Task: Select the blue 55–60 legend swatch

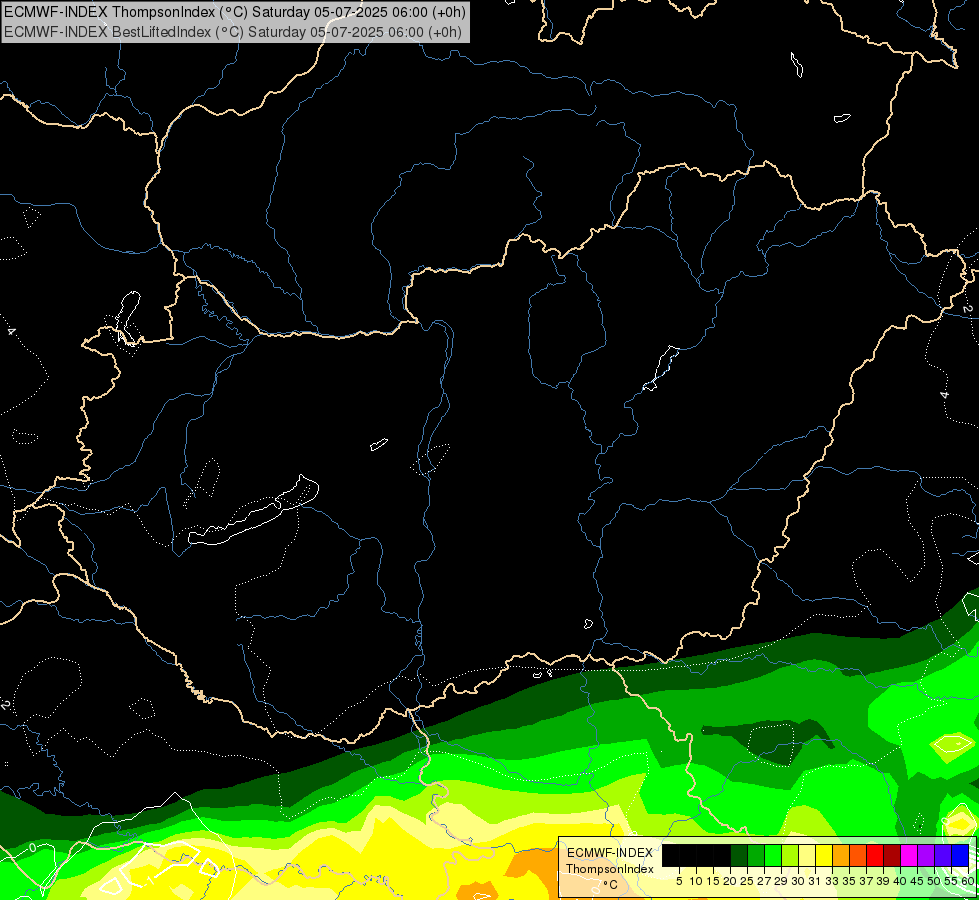Action: coord(960,855)
